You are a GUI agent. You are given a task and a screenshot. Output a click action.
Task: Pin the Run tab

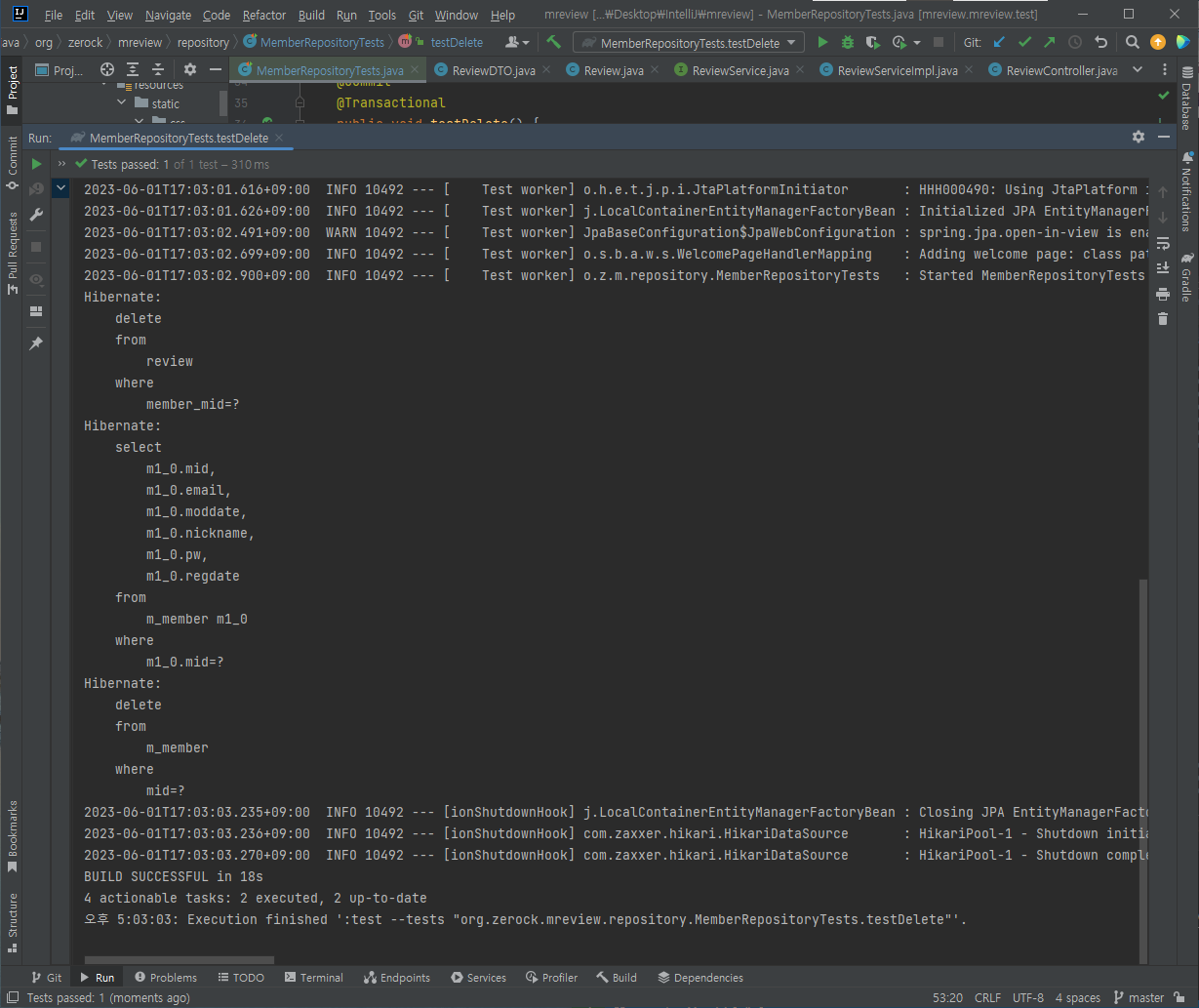[x=36, y=343]
